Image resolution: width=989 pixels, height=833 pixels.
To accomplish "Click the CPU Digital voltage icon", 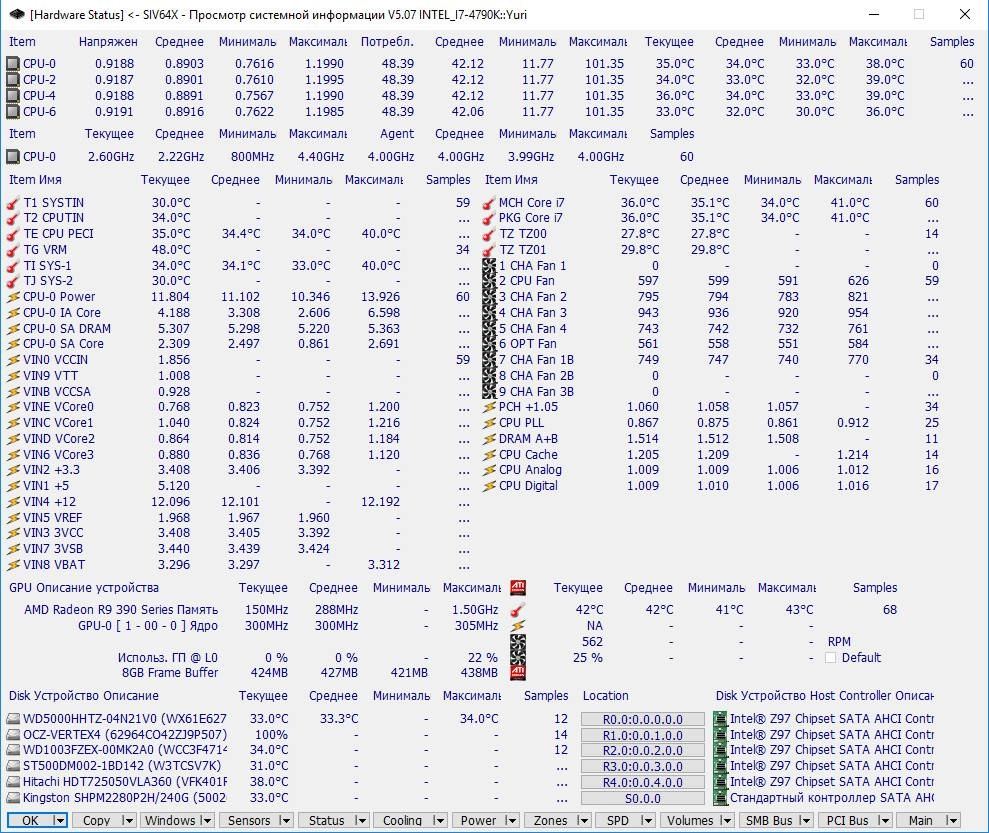I will point(489,486).
